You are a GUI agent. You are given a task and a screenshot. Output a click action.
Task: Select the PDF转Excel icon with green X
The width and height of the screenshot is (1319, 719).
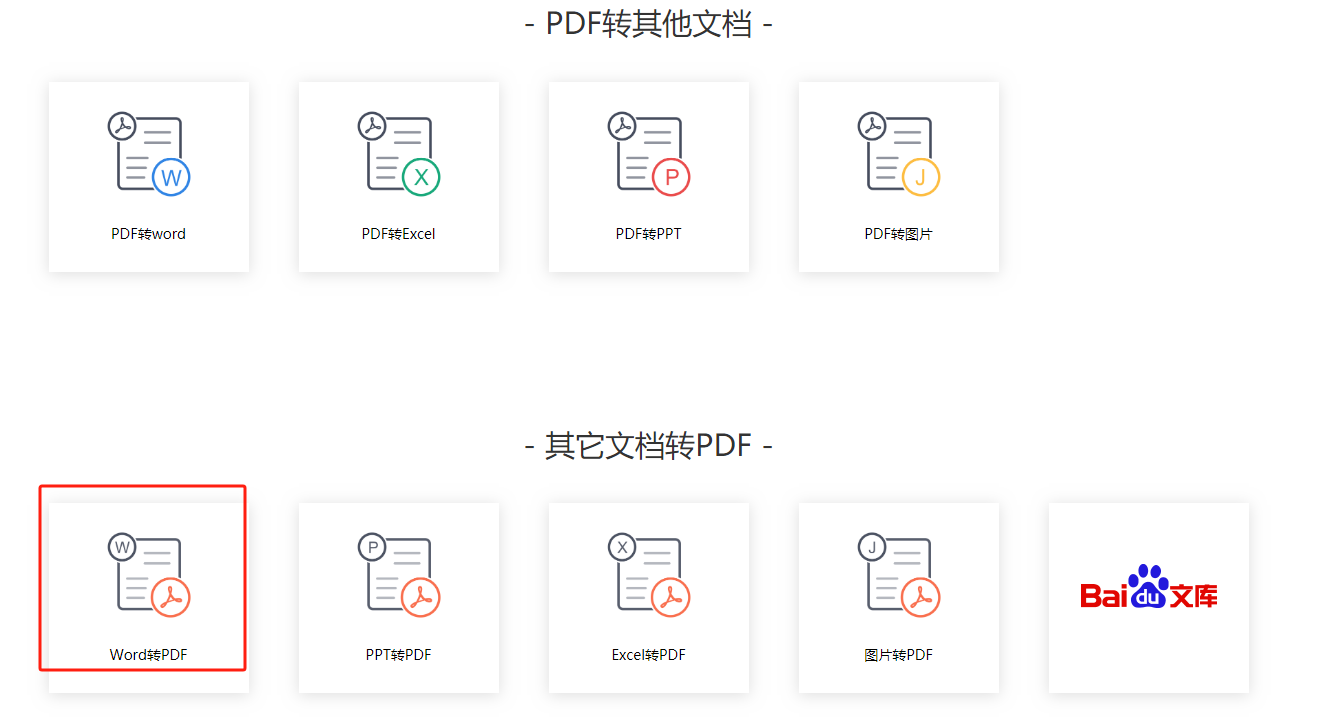pyautogui.click(x=399, y=153)
